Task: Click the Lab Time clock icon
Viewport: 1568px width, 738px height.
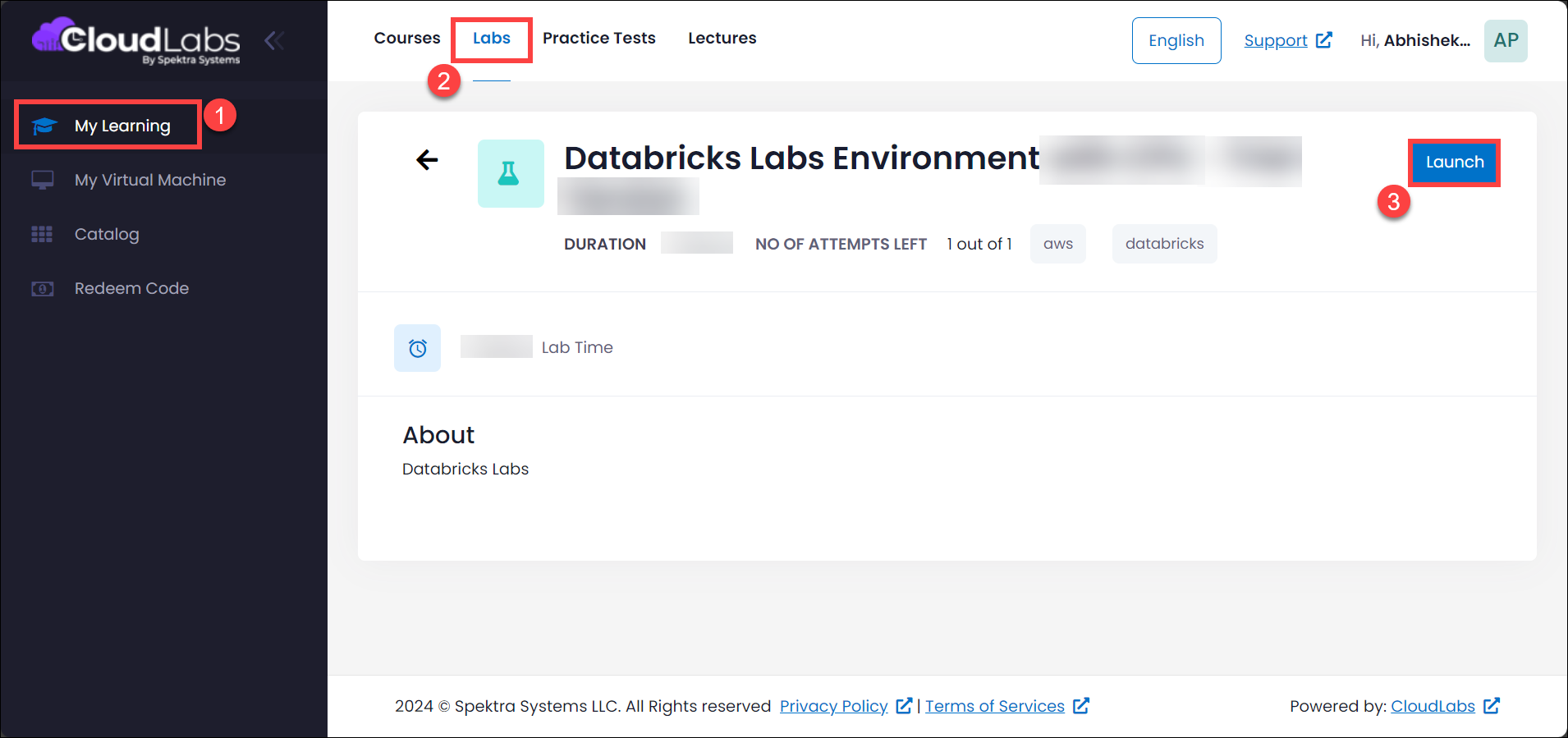Action: pos(417,348)
